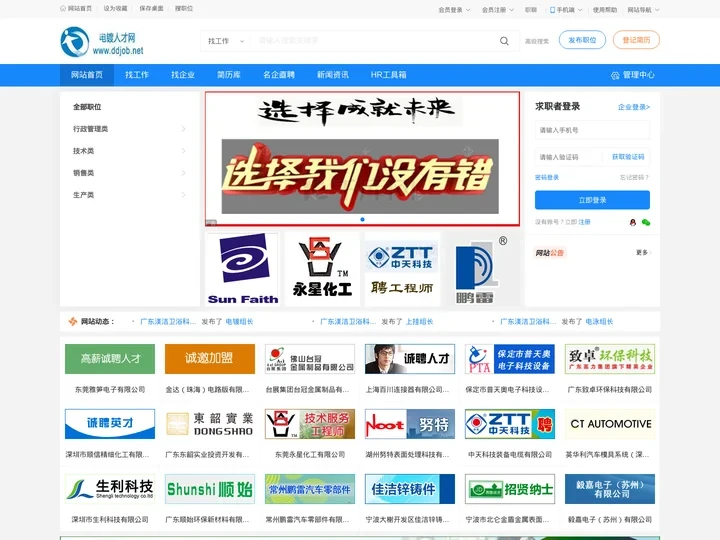Click 更多 in 网站公告

click(x=644, y=253)
